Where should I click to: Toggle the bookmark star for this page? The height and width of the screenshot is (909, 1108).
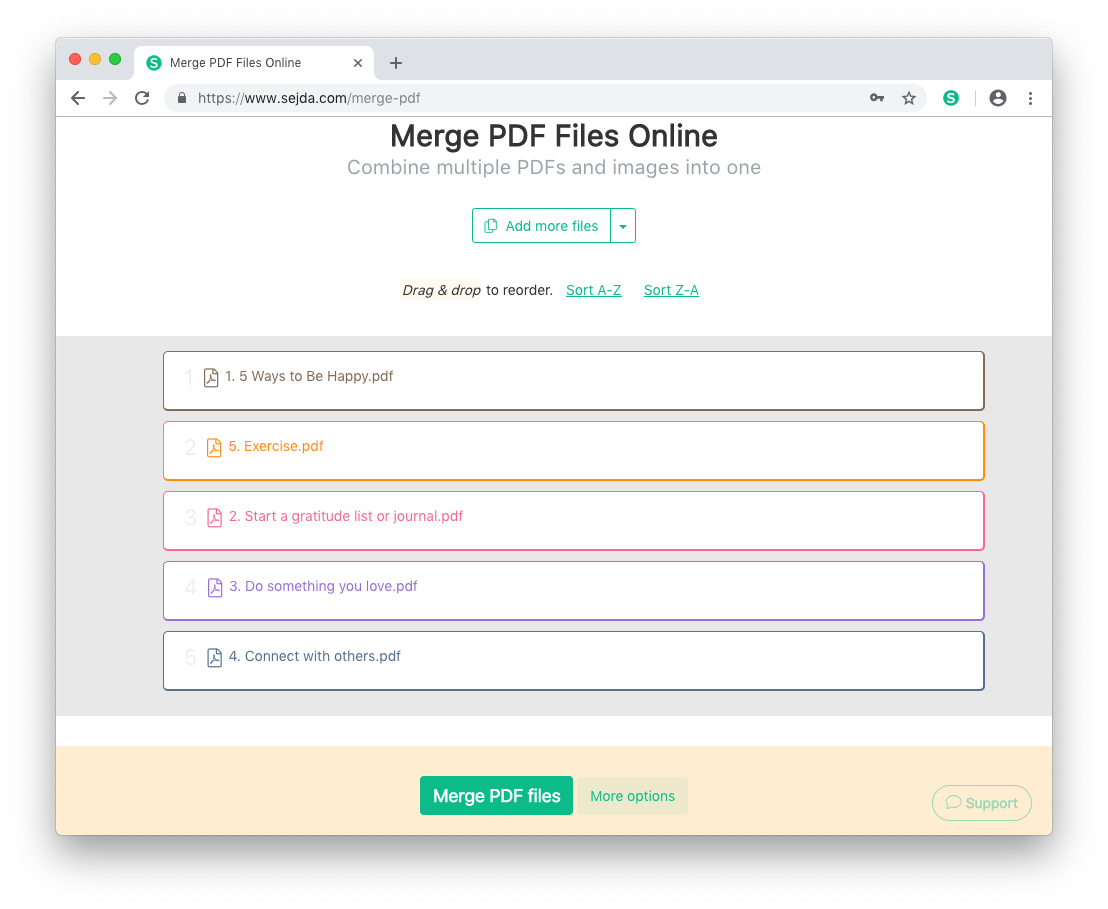click(x=909, y=98)
